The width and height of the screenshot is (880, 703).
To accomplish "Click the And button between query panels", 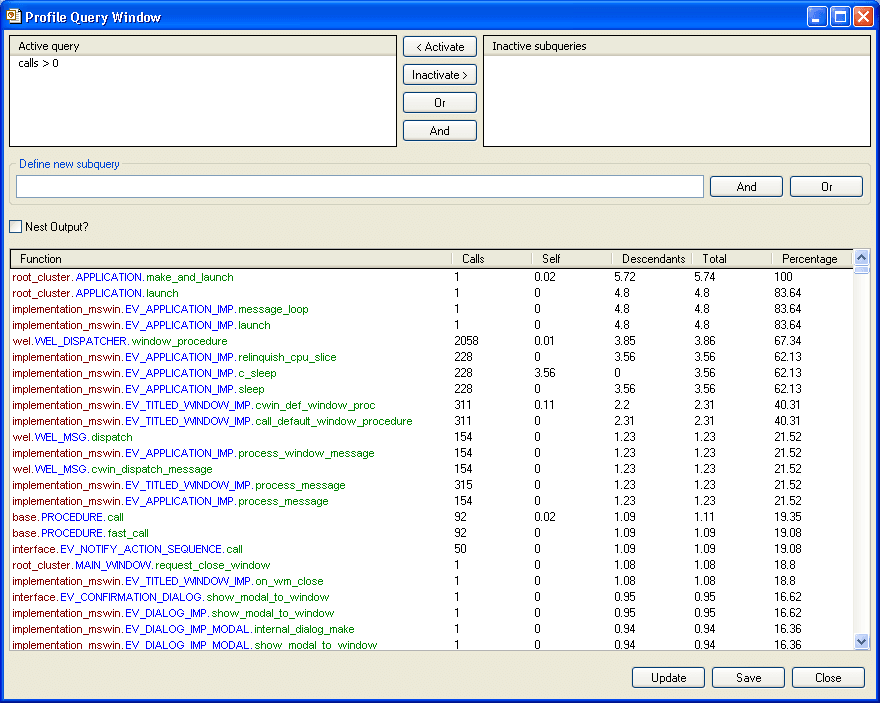I will pos(440,131).
